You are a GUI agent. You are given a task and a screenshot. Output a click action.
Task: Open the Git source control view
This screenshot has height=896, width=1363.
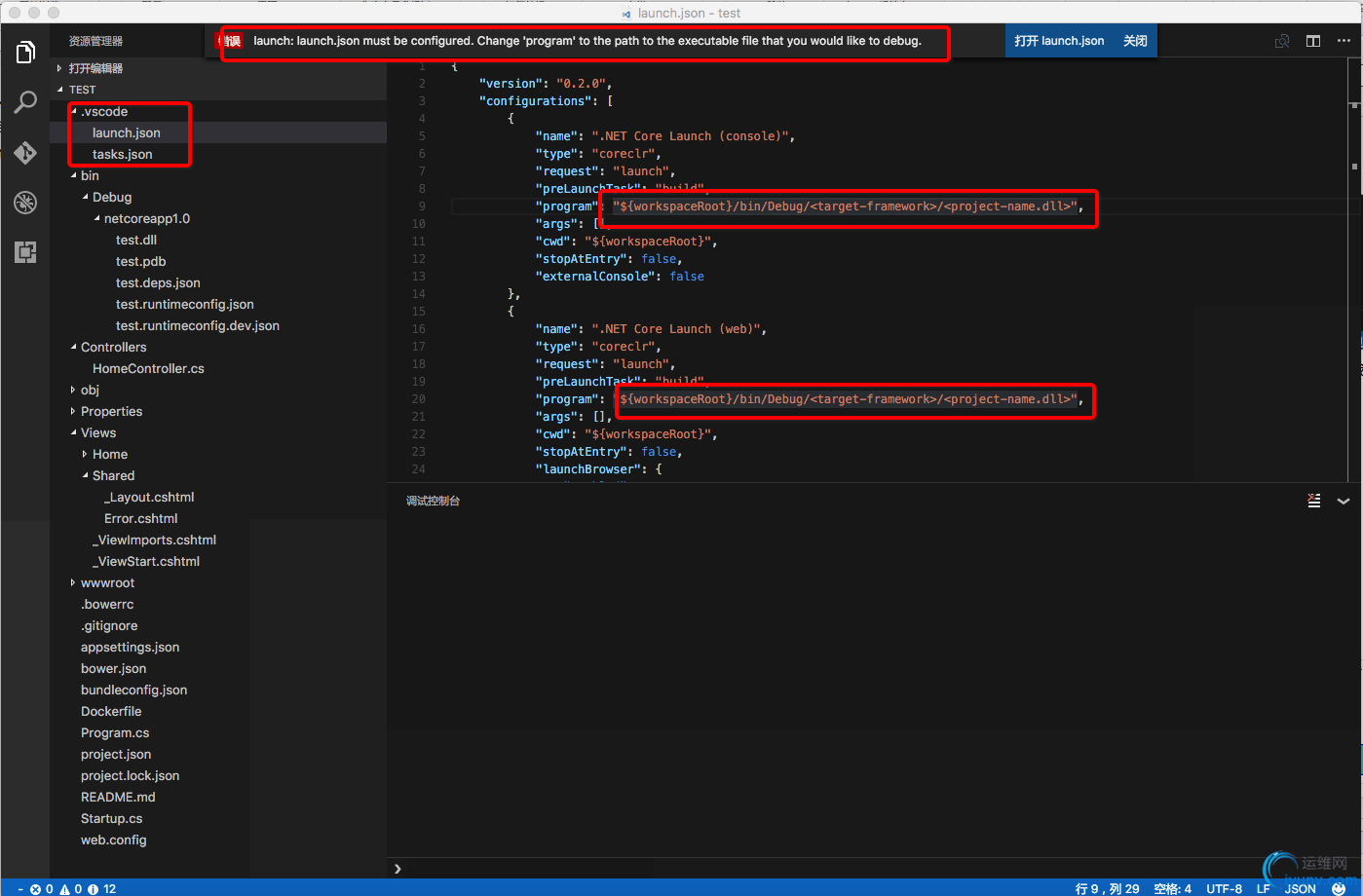[25, 153]
